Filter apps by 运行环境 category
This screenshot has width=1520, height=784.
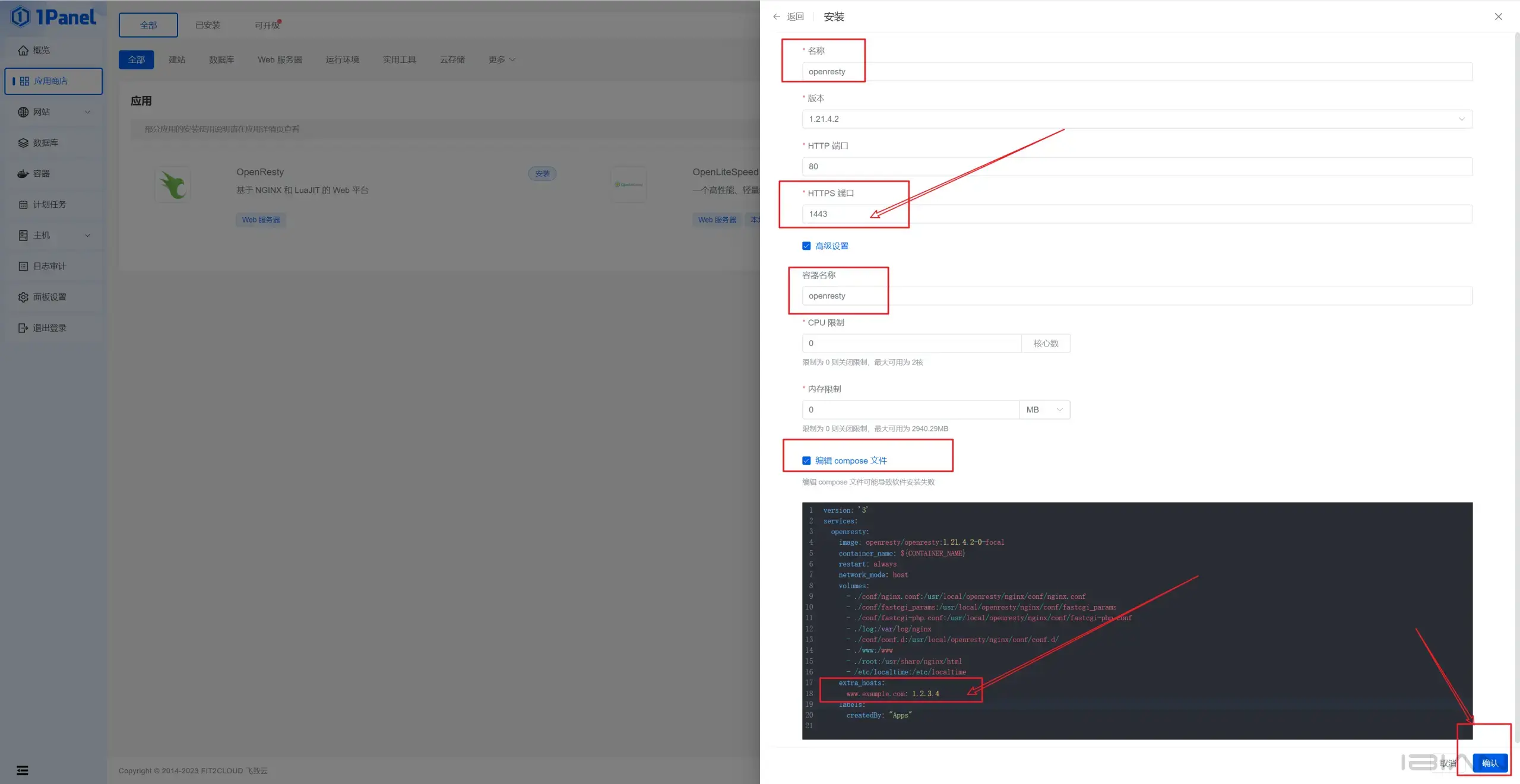[x=343, y=60]
